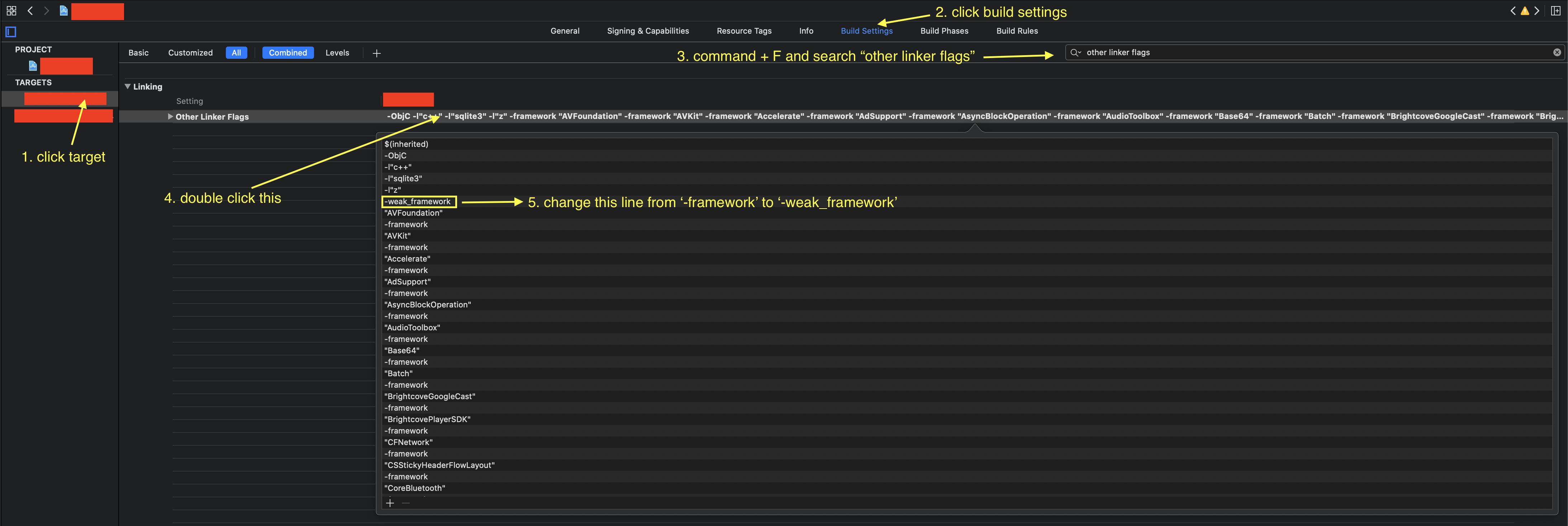Select the Basic settings filter
This screenshot has width=1568, height=526.
click(138, 53)
